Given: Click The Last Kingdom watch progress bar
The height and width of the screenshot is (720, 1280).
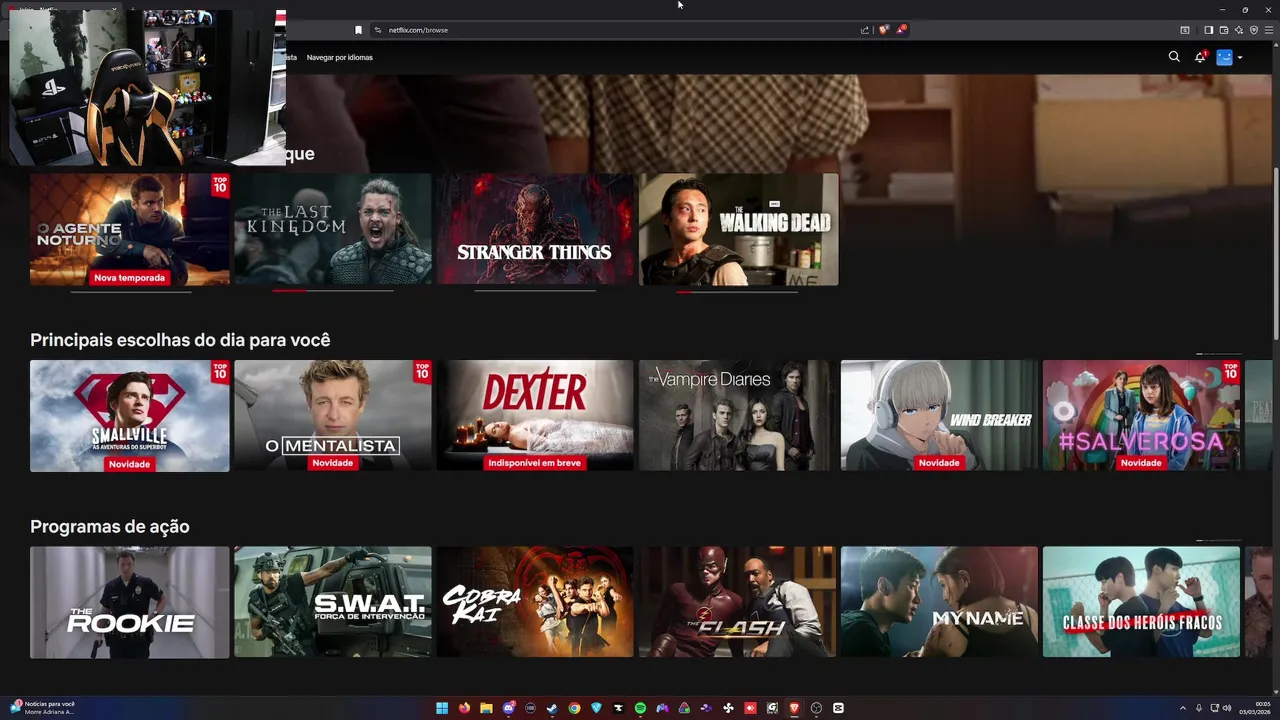Looking at the screenshot, I should (x=332, y=291).
